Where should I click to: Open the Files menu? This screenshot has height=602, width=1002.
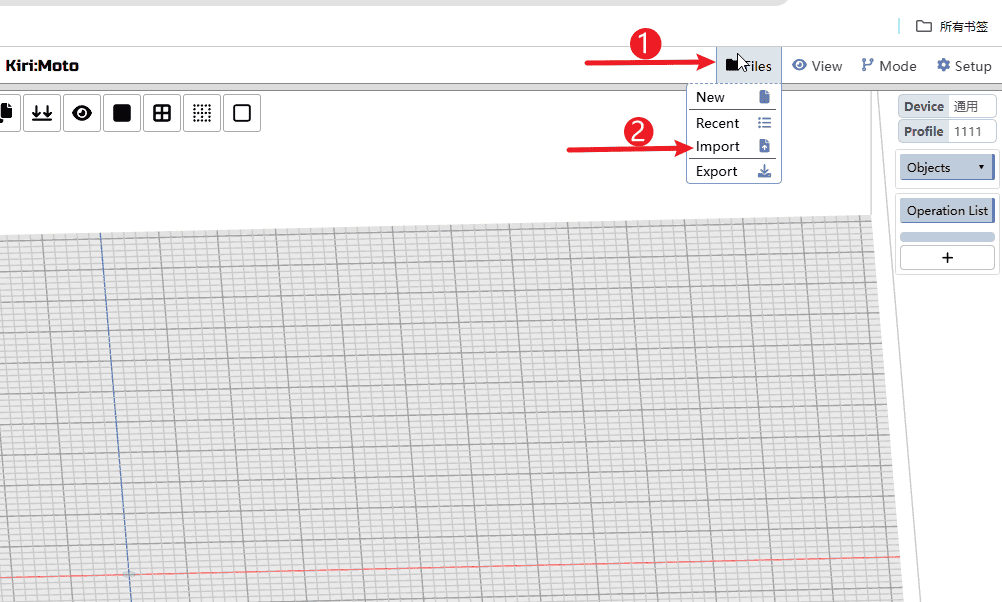click(749, 66)
